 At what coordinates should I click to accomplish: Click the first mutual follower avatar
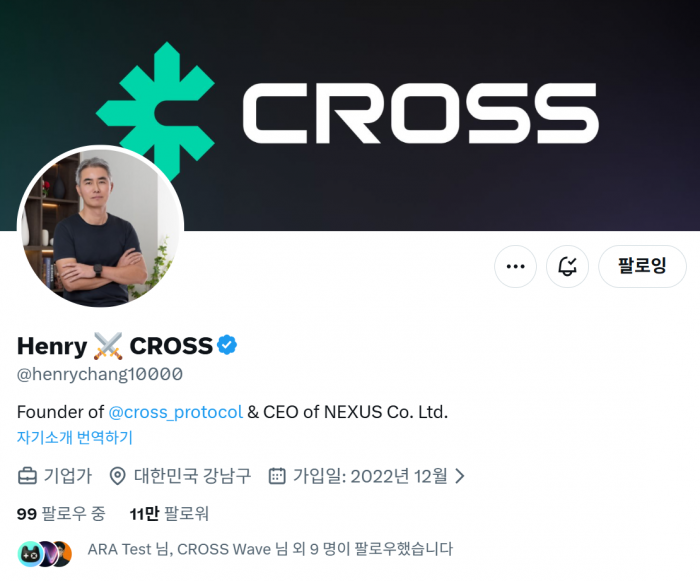pyautogui.click(x=29, y=554)
